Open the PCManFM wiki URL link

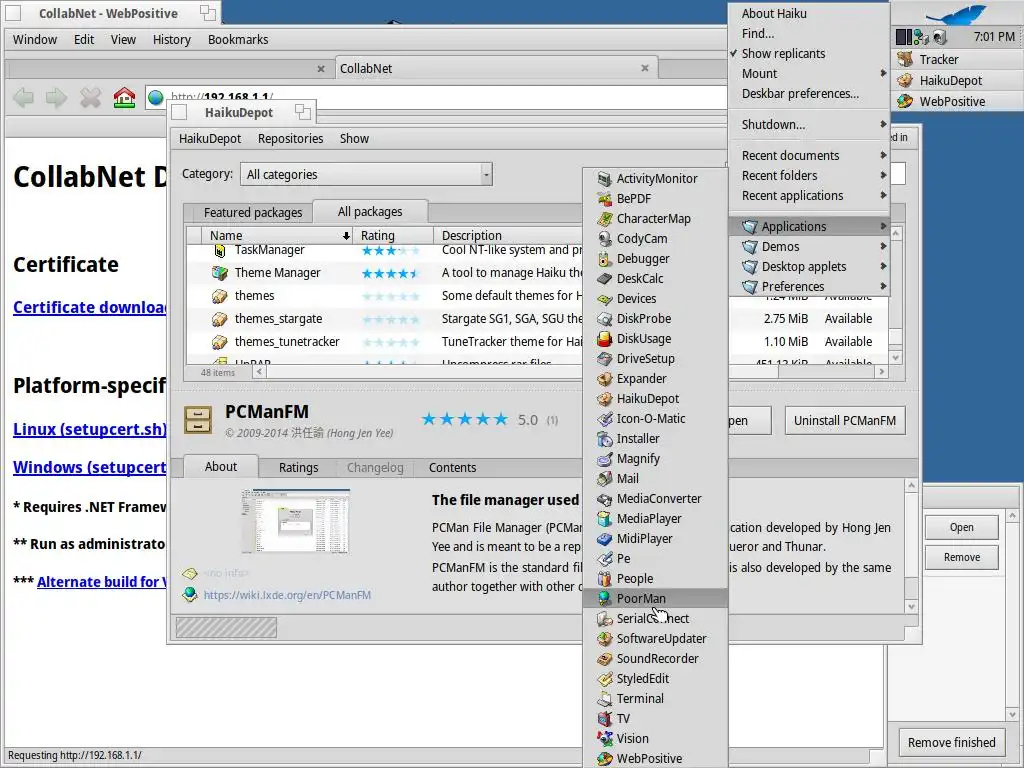point(287,596)
